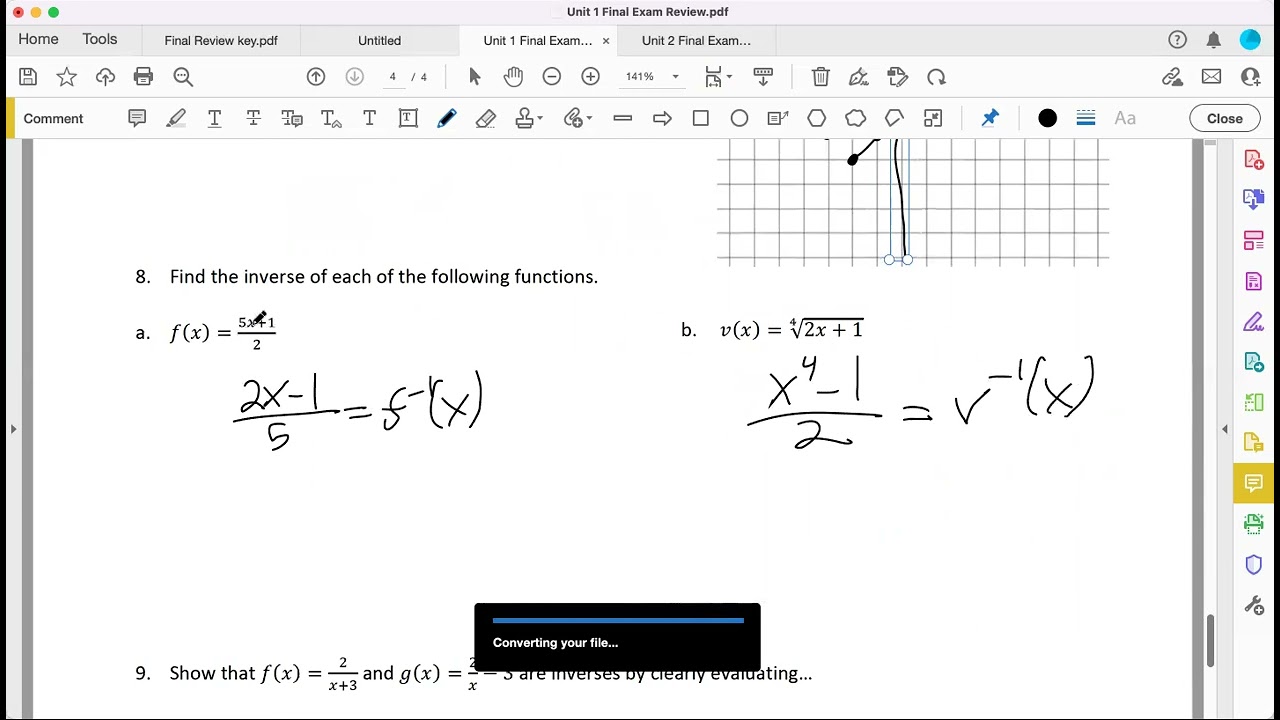Zoom out of the page
Image resolution: width=1280 pixels, height=720 pixels.
point(552,77)
